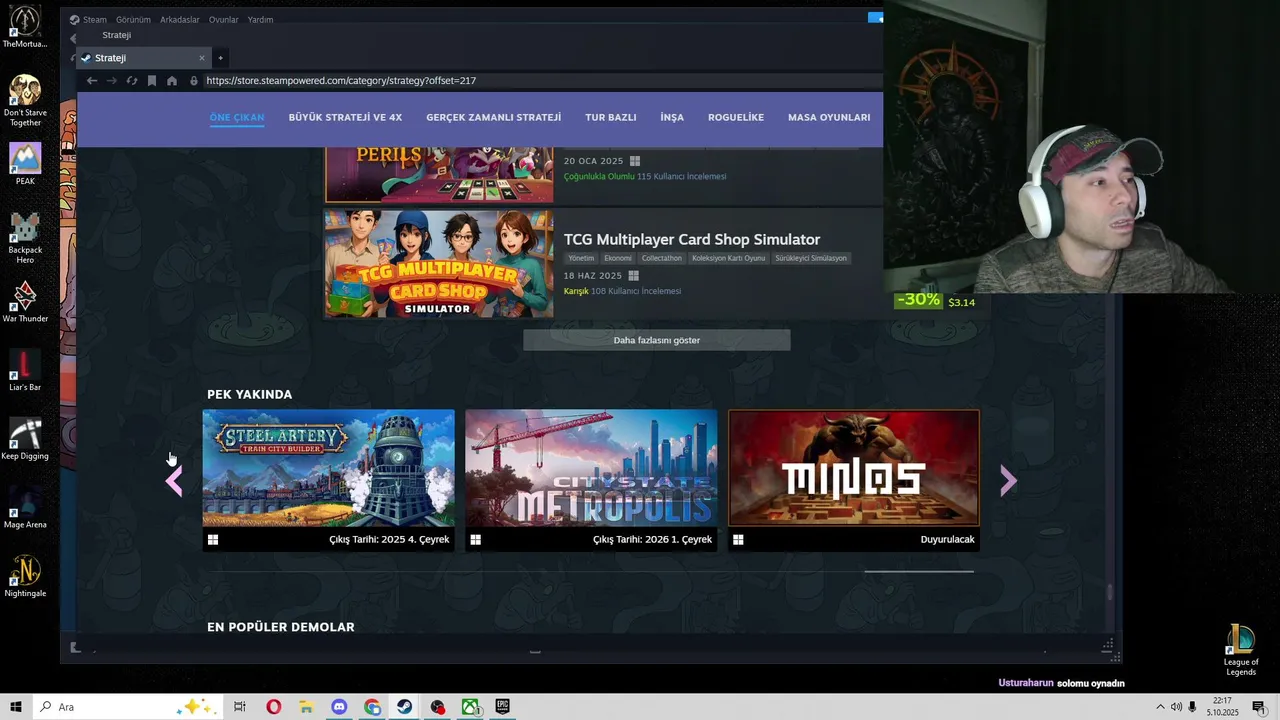
Task: Click the Collectathon tag
Action: 662,258
